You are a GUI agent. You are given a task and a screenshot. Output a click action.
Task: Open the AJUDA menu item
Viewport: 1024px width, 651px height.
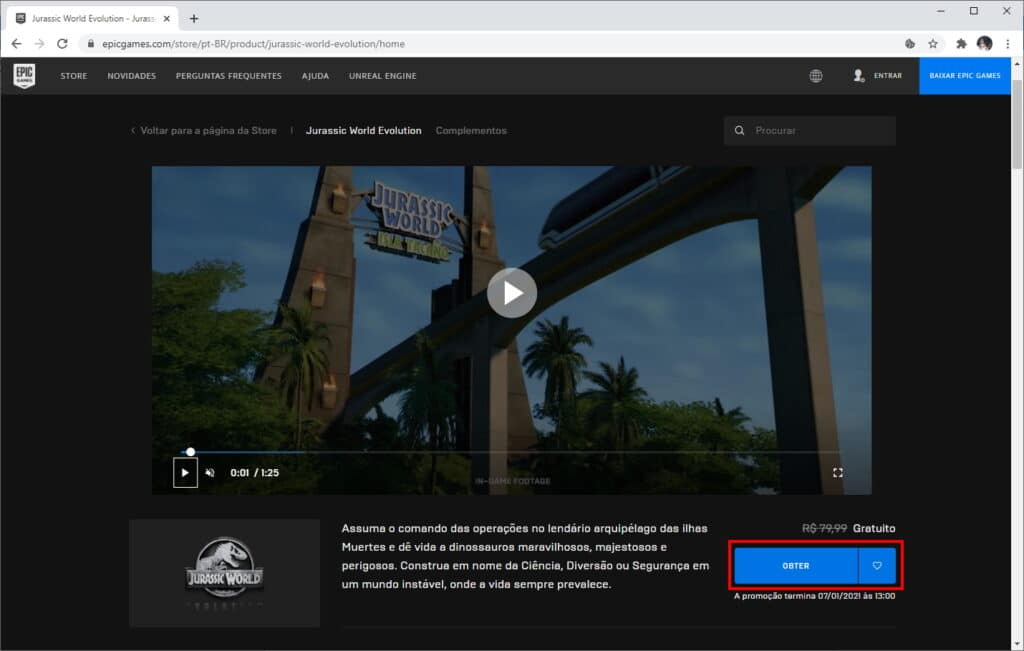point(315,76)
